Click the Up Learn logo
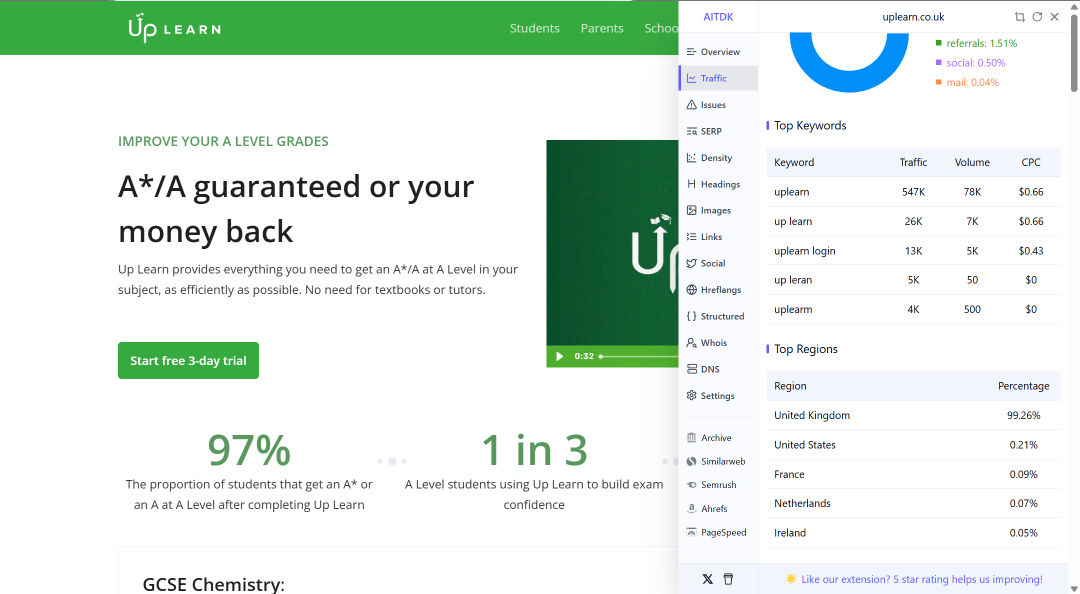The height and width of the screenshot is (594, 1080). [x=174, y=28]
